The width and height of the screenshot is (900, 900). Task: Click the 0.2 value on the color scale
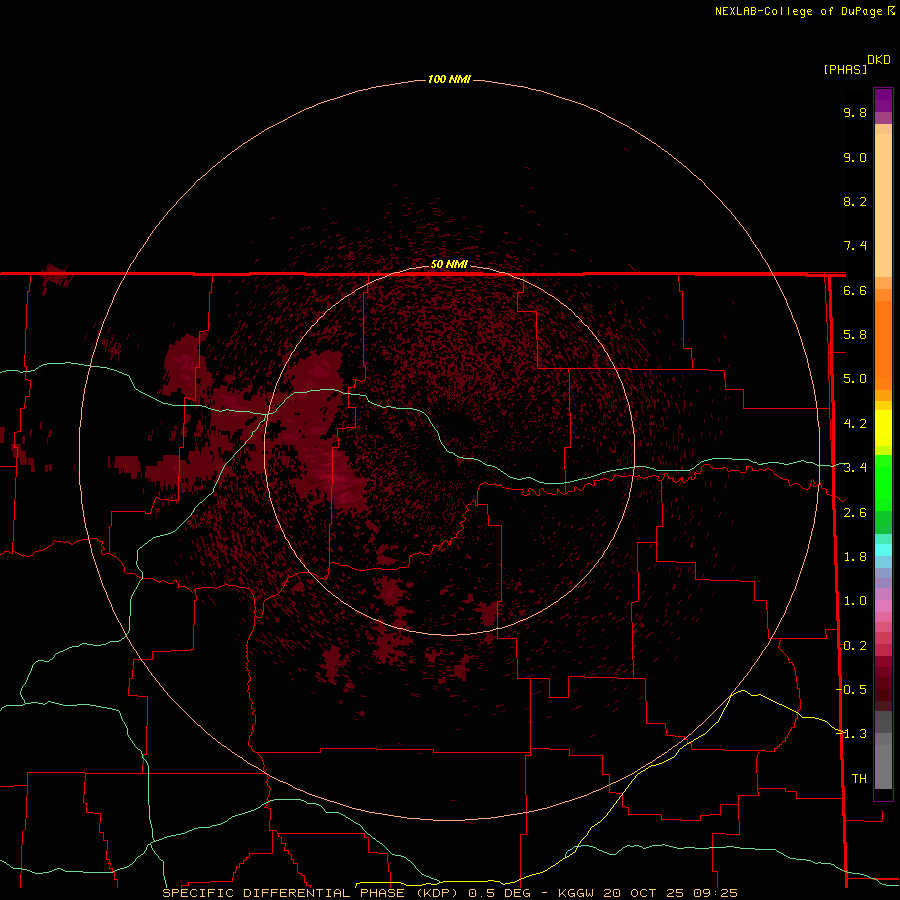[855, 646]
